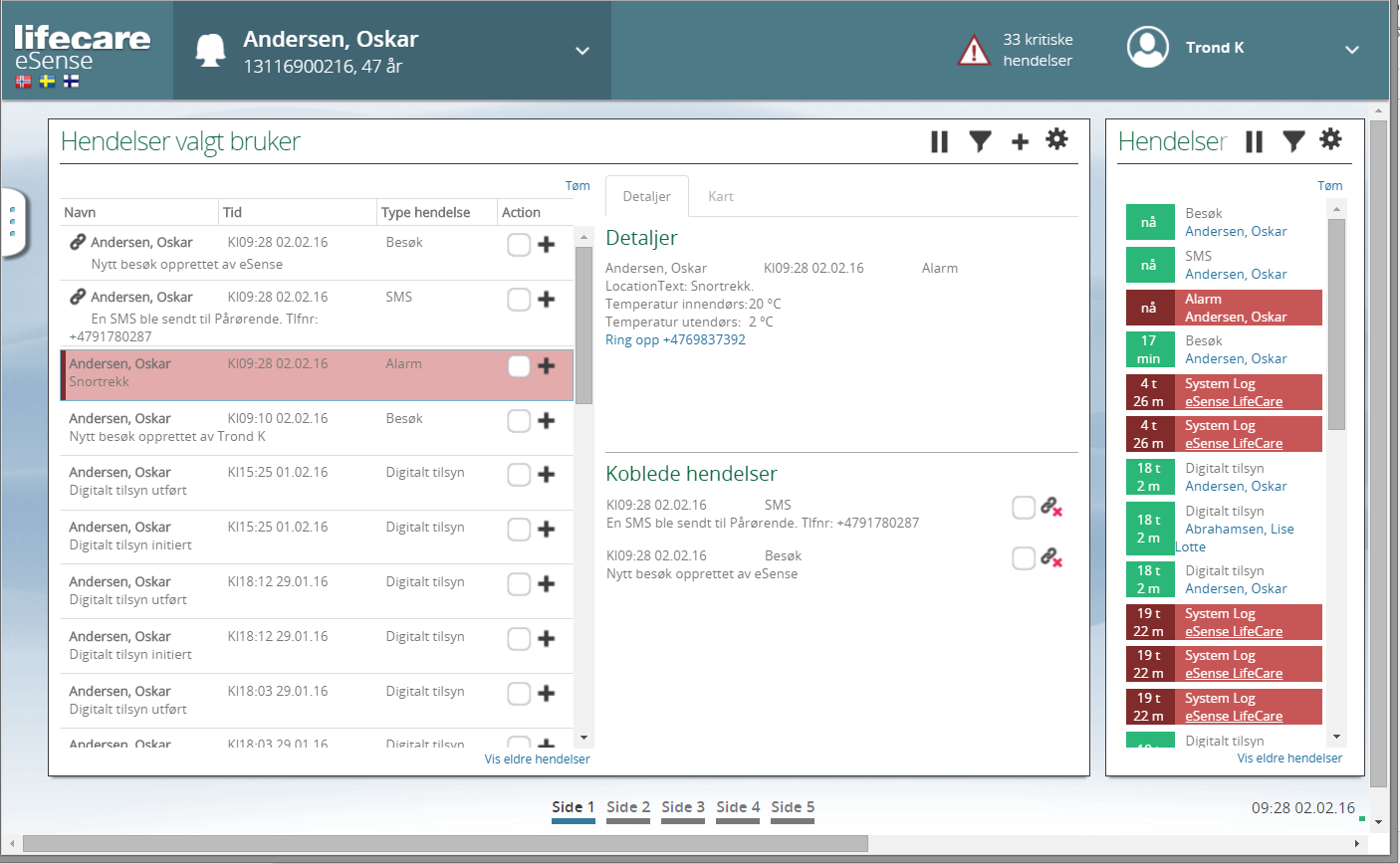Switch language to Finnish flag

coord(71,82)
